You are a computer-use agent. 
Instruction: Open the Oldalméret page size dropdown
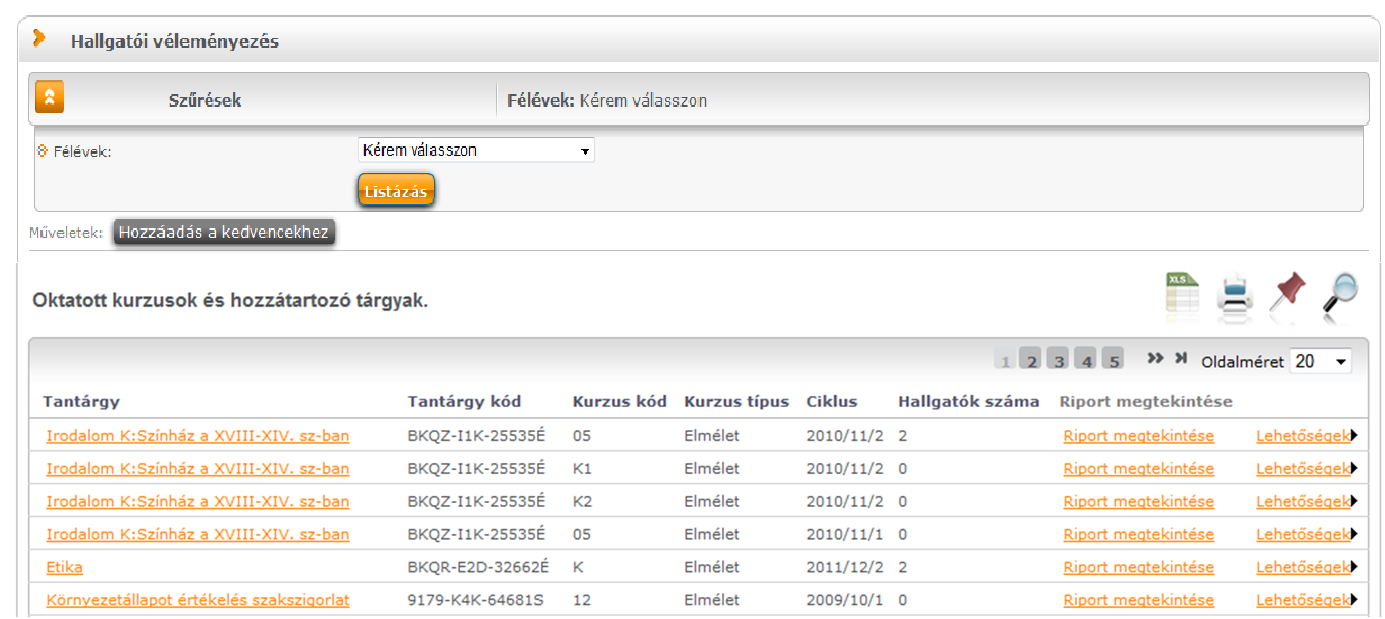[1320, 361]
